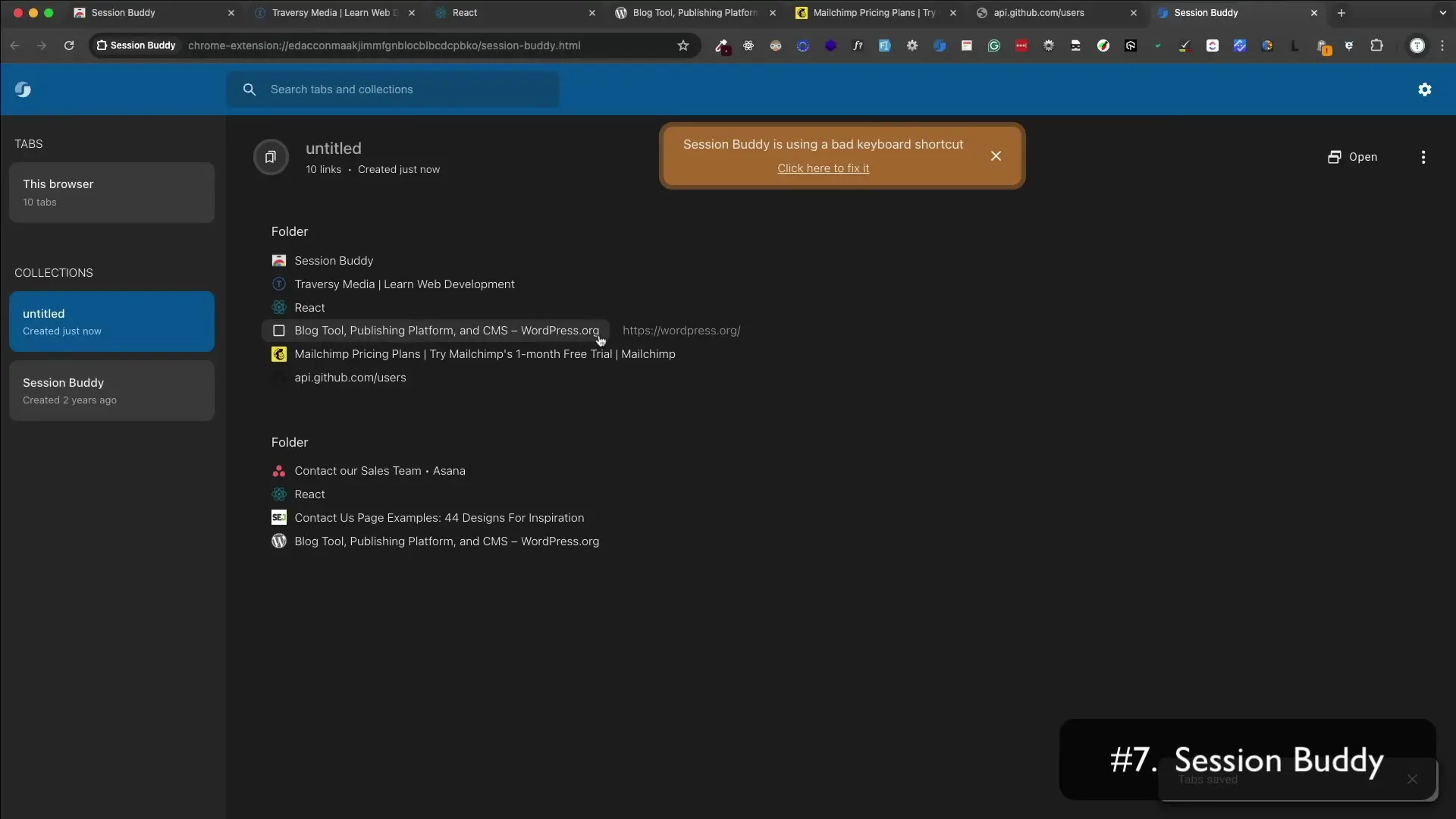The height and width of the screenshot is (819, 1456).
Task: Focus the search tabs and collections field
Action: click(x=393, y=89)
